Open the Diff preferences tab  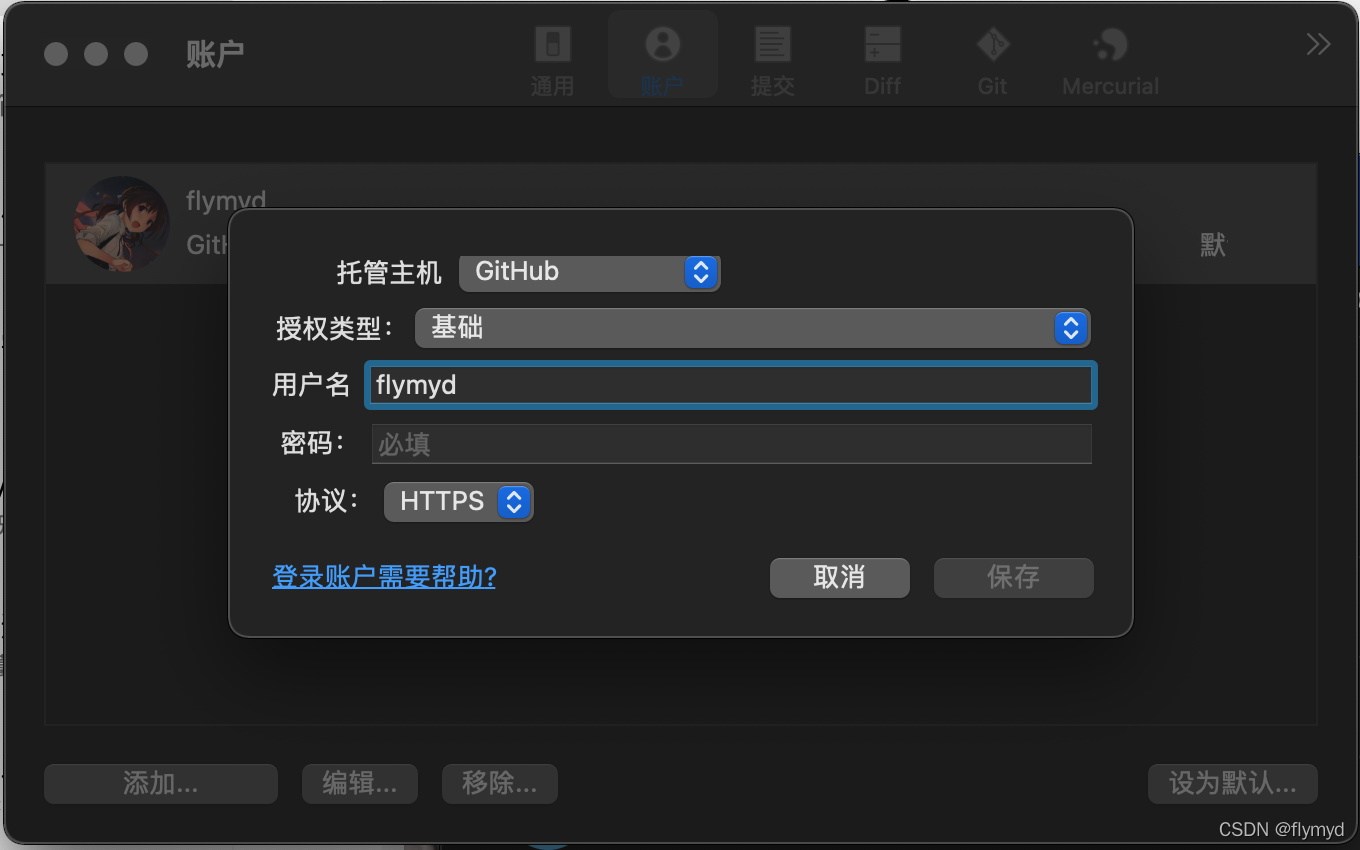(x=882, y=60)
